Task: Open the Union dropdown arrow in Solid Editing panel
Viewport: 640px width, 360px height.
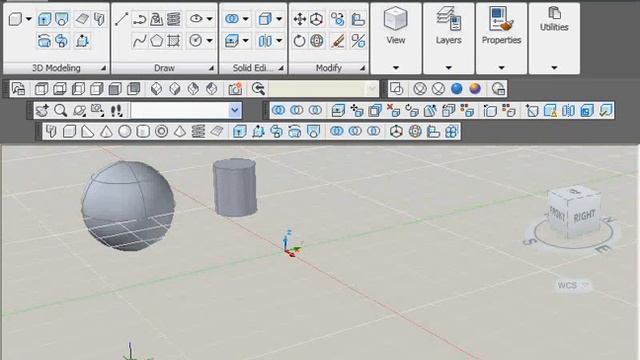Action: coord(245,19)
